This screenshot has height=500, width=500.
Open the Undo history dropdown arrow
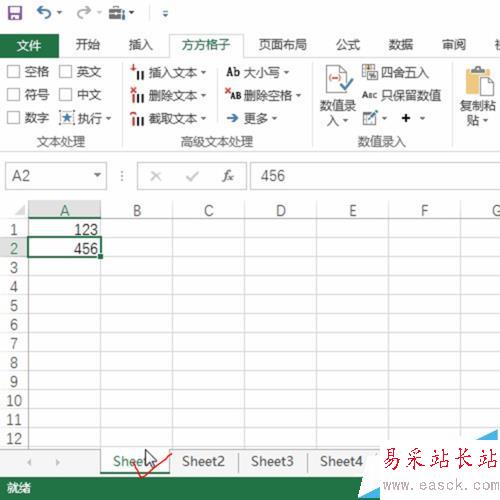tap(60, 13)
